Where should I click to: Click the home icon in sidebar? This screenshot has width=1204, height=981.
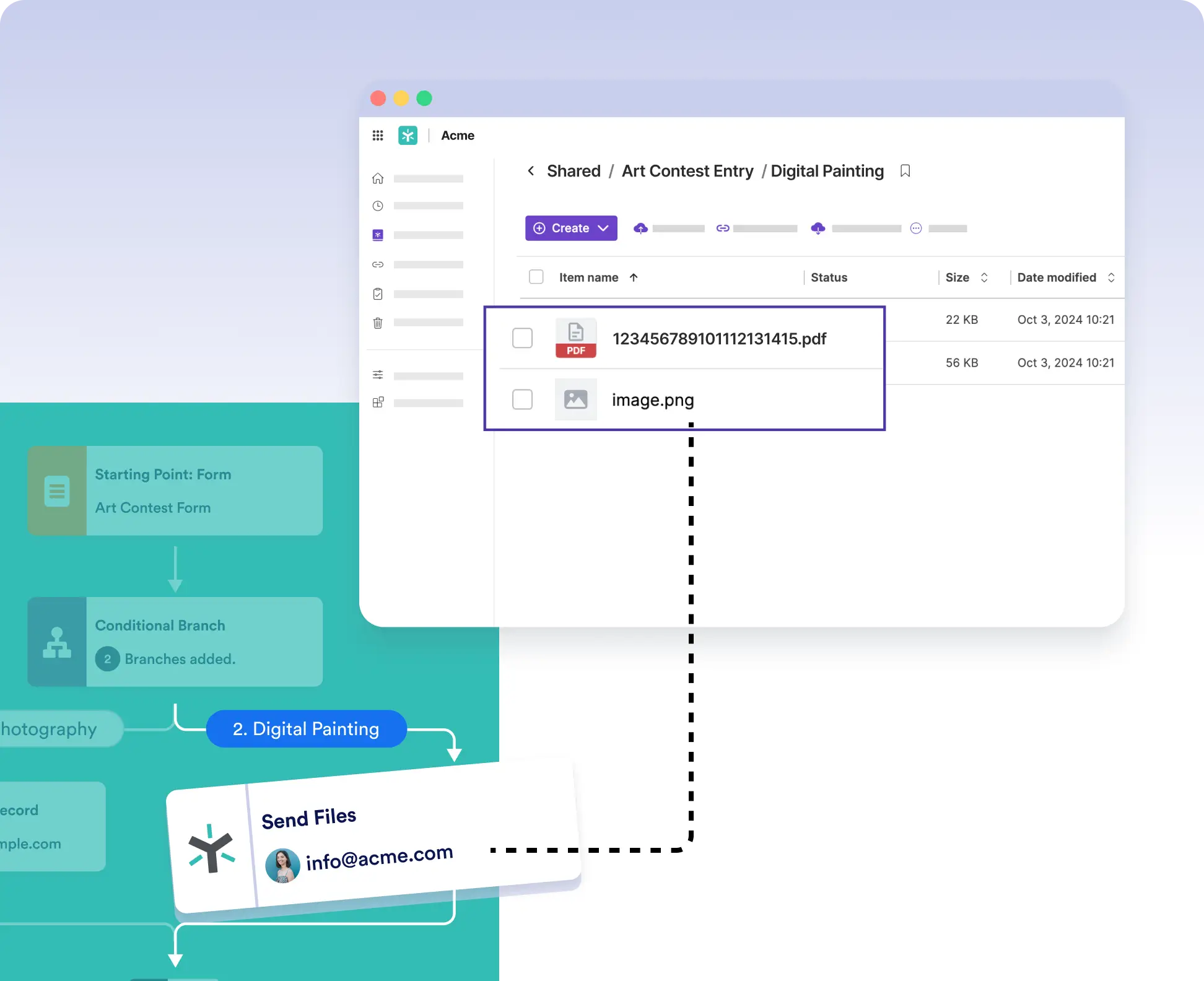click(378, 179)
